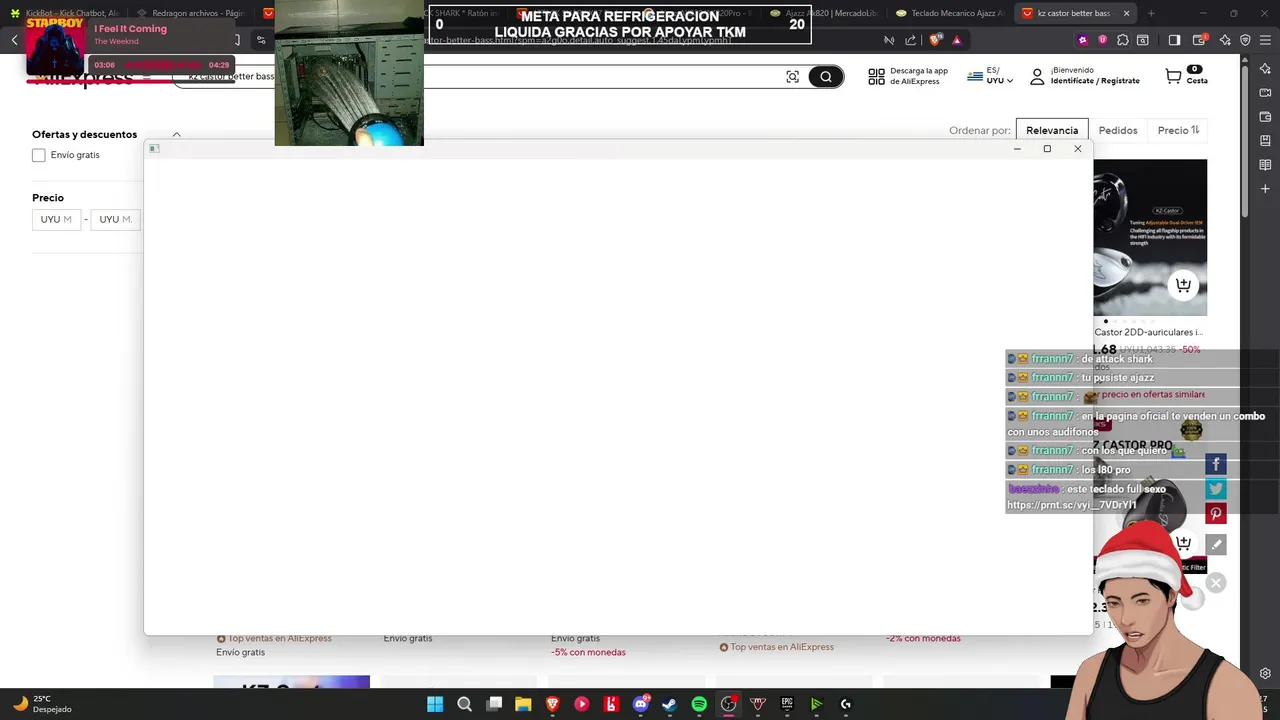This screenshot has height=720, width=1280.
Task: Open the Brave hamburger main menu
Action: [1265, 40]
